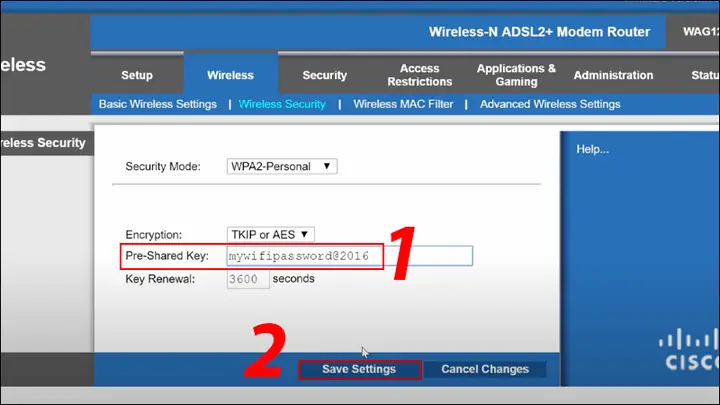This screenshot has width=720, height=405.
Task: Click the Encryption label
Action: 153,235
